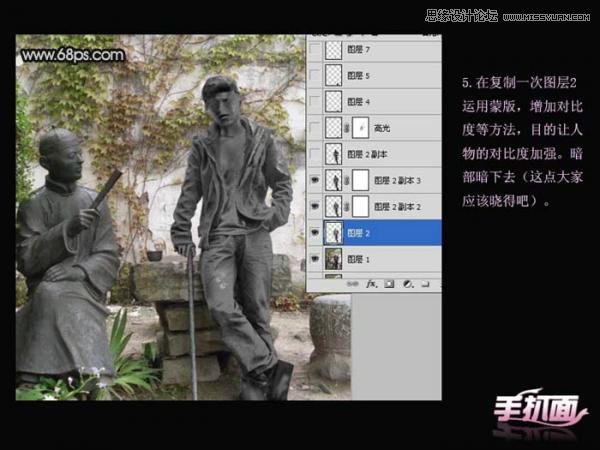Viewport: 600px width, 450px height.
Task: Select layer name 图层 2 副本
Action: [367, 154]
